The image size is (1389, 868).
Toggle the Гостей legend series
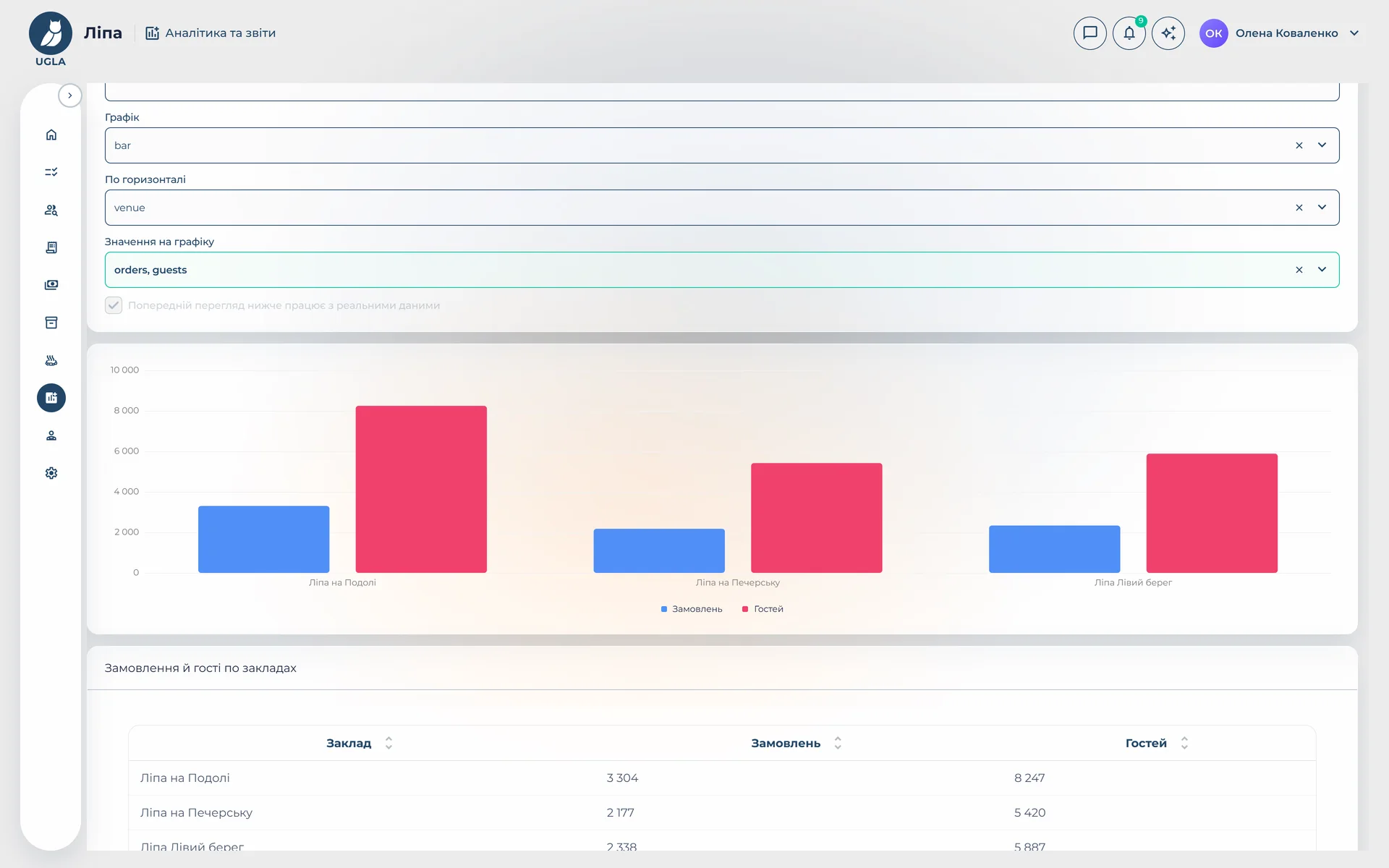(x=763, y=609)
